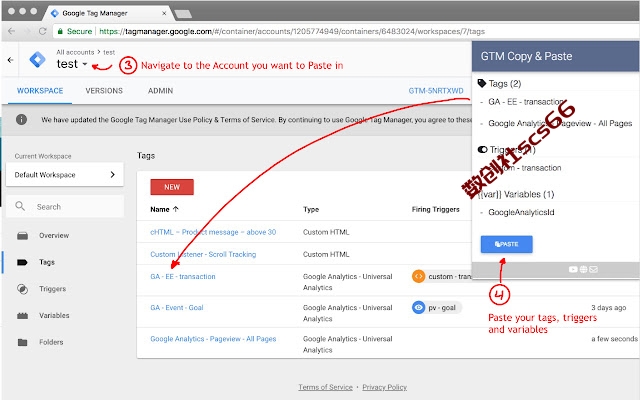Image resolution: width=640 pixels, height=400 pixels.
Task: Open Folders in the sidebar
Action: (x=51, y=342)
